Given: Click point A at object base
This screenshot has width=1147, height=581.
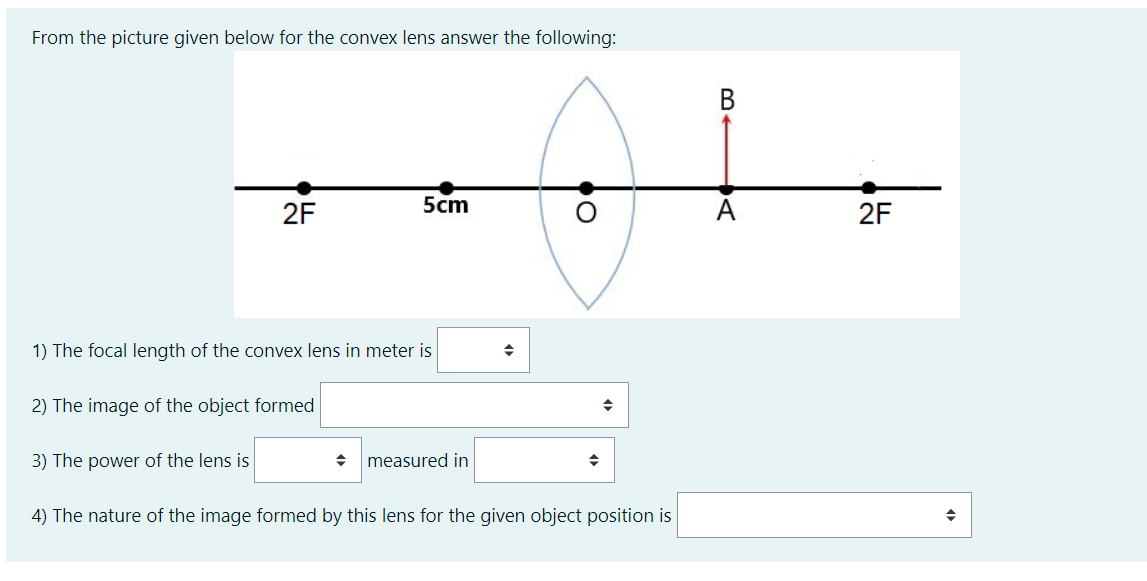Looking at the screenshot, I should pos(726,189).
